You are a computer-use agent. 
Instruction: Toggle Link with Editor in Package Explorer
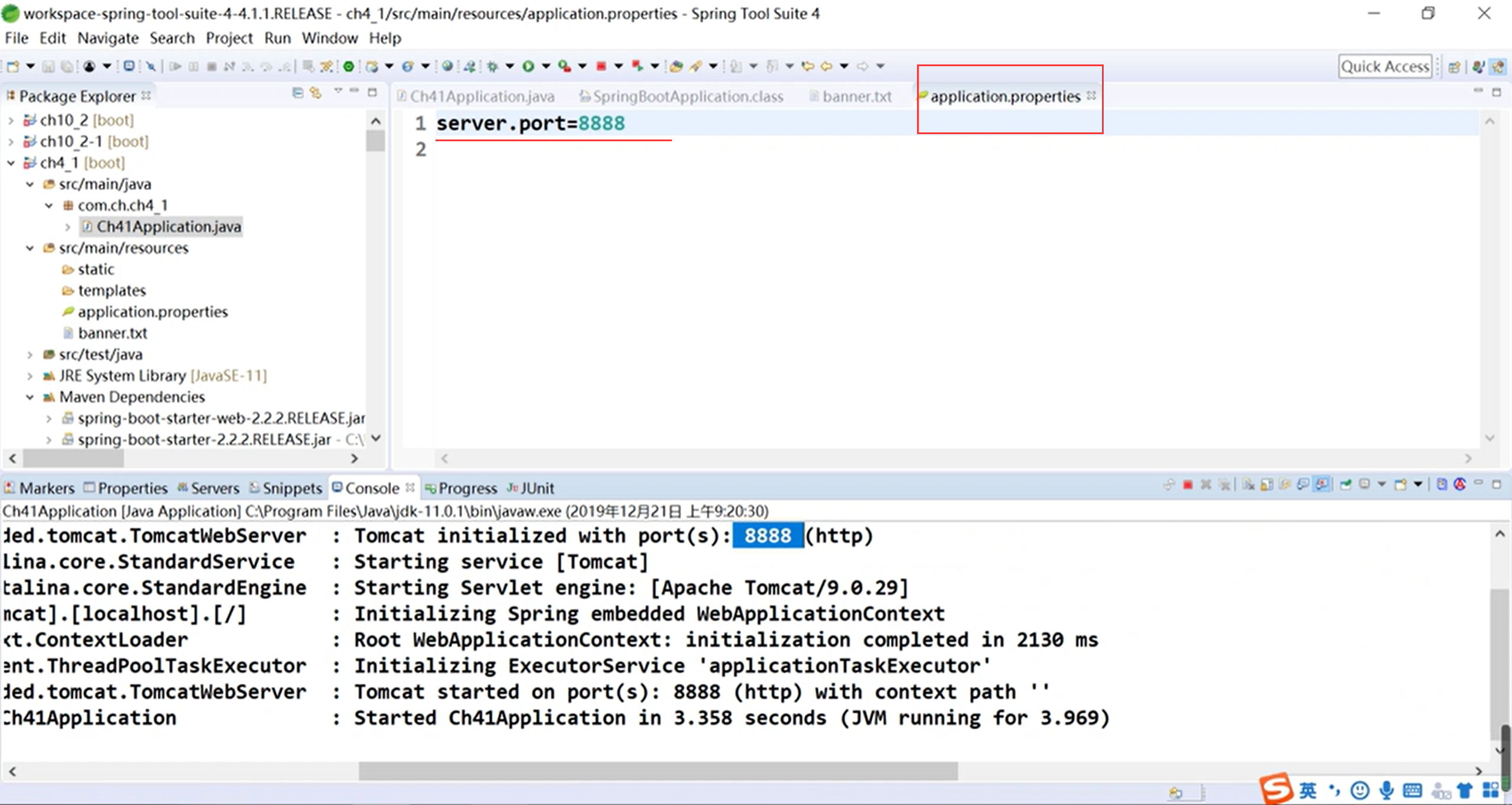coord(316,93)
